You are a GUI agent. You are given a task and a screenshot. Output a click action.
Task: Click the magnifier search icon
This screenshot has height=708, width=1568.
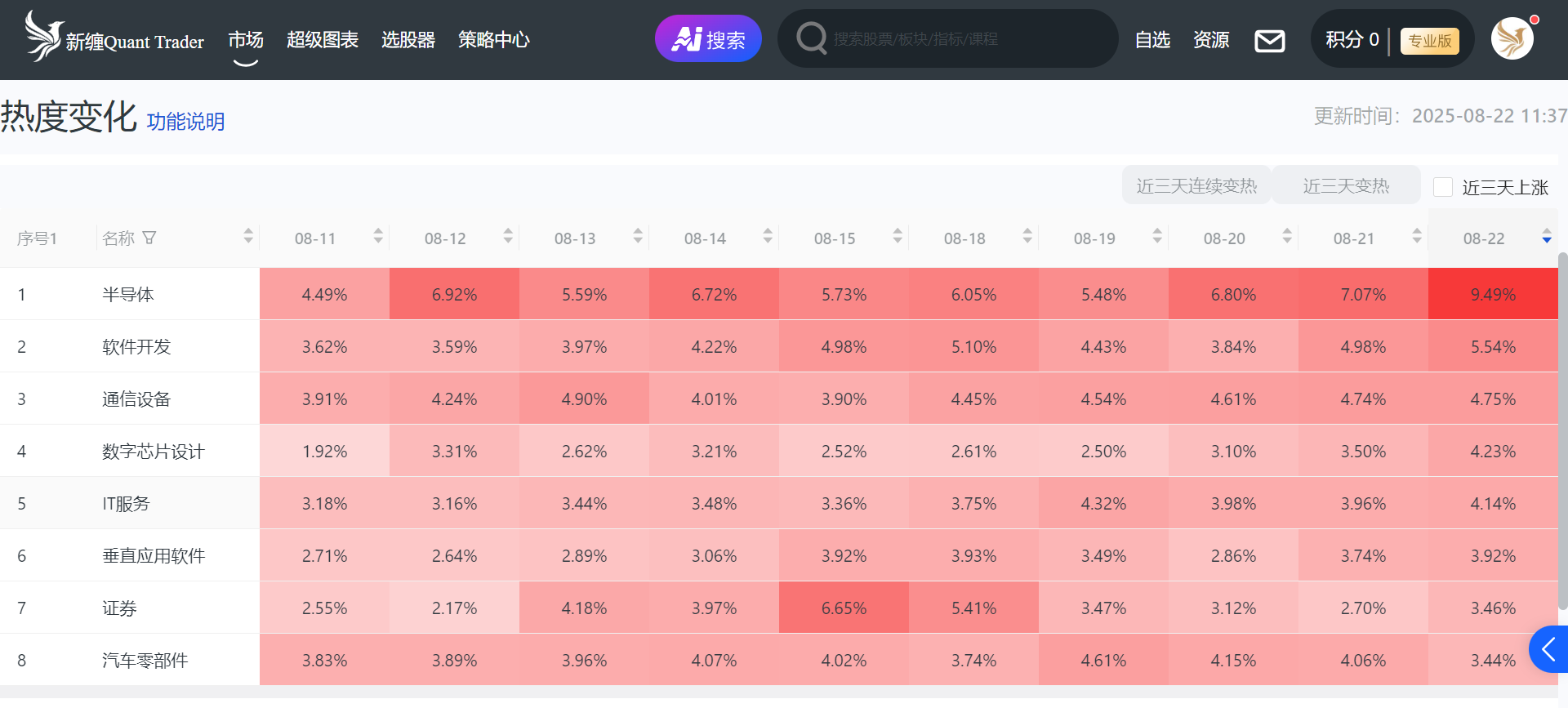pyautogui.click(x=811, y=38)
